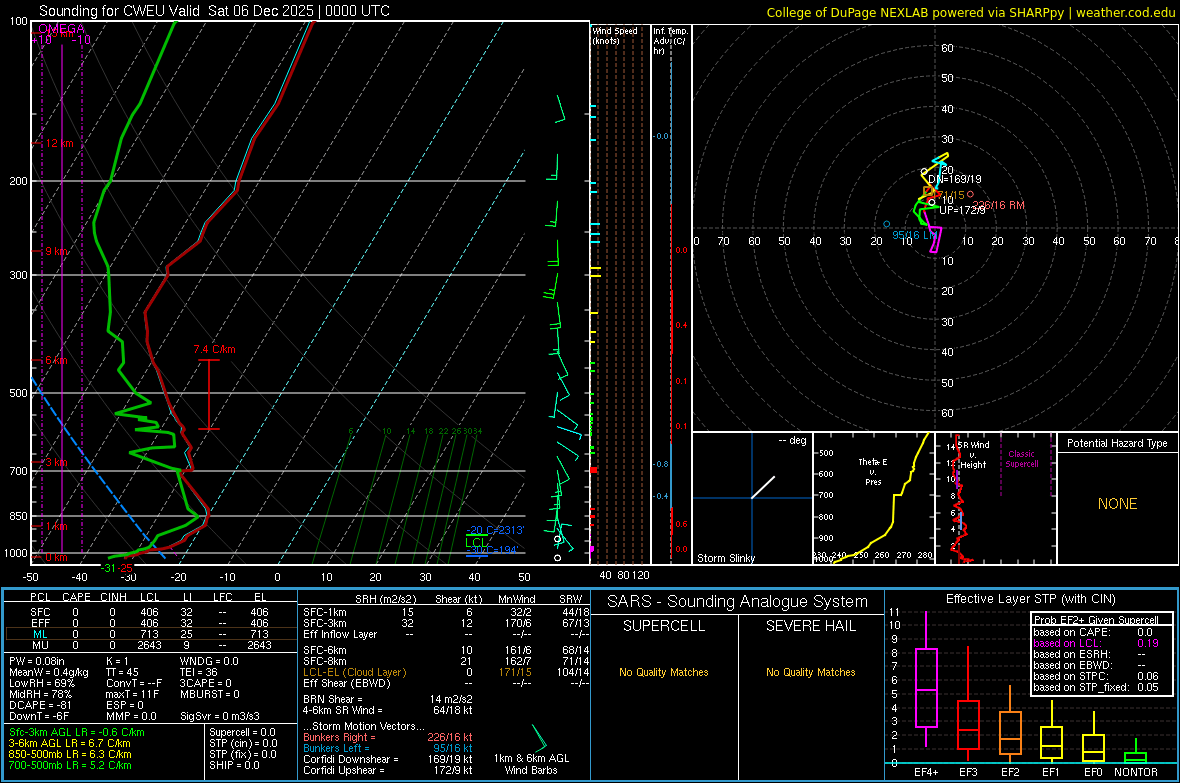The height and width of the screenshot is (783, 1180).
Task: Select the 7.4 C/km lapse rate label
Action: 214,349
